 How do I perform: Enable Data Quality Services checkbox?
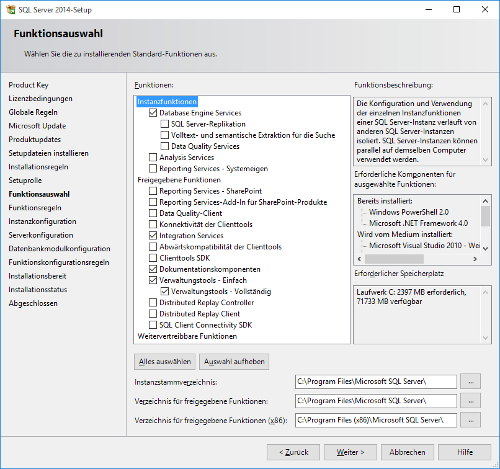click(164, 146)
